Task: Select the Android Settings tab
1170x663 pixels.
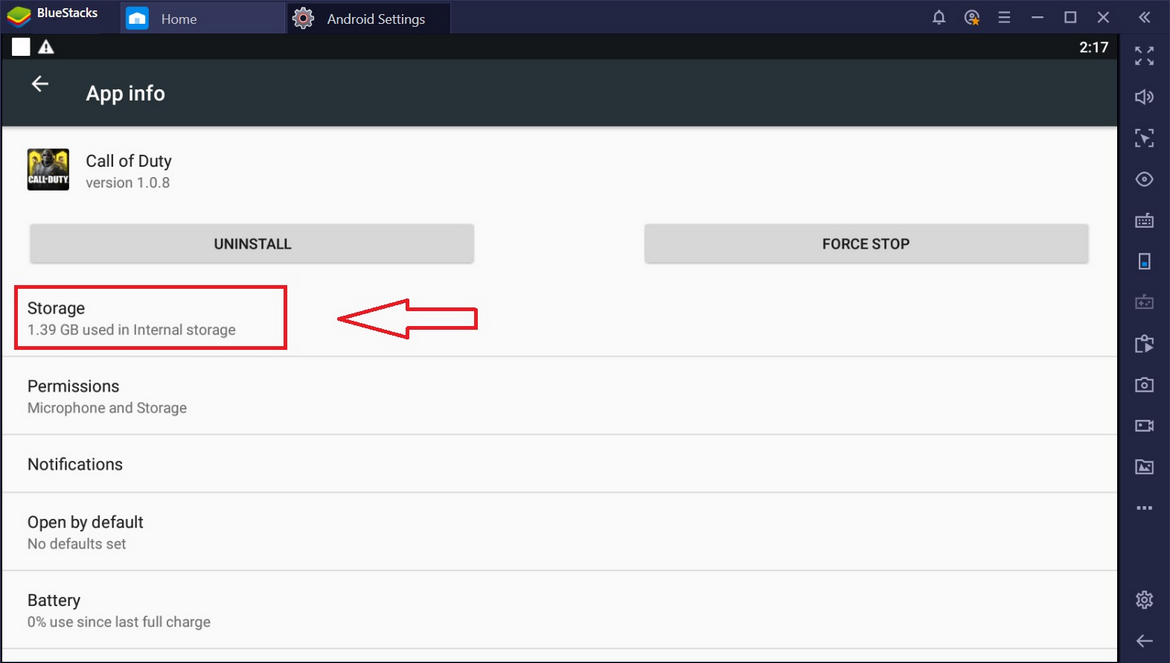Action: [369, 19]
